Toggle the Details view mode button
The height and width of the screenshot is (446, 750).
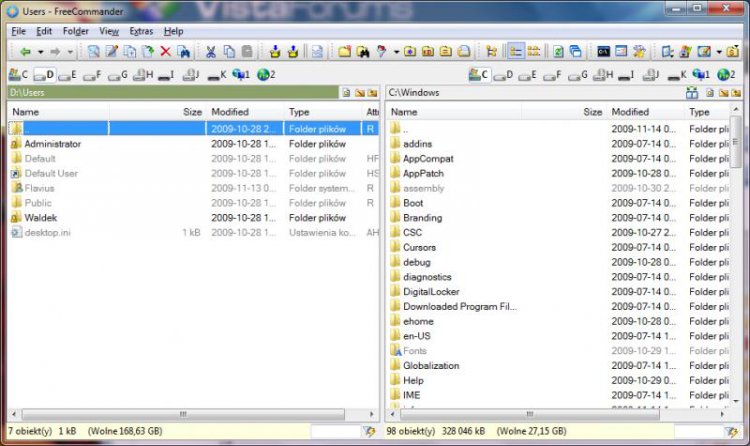(516, 51)
